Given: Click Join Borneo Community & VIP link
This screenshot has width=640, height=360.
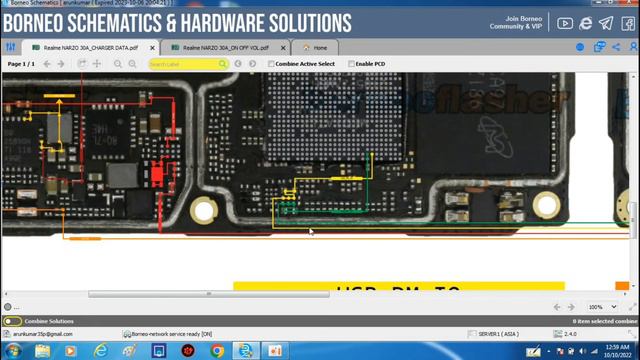Looking at the screenshot, I should (516, 22).
